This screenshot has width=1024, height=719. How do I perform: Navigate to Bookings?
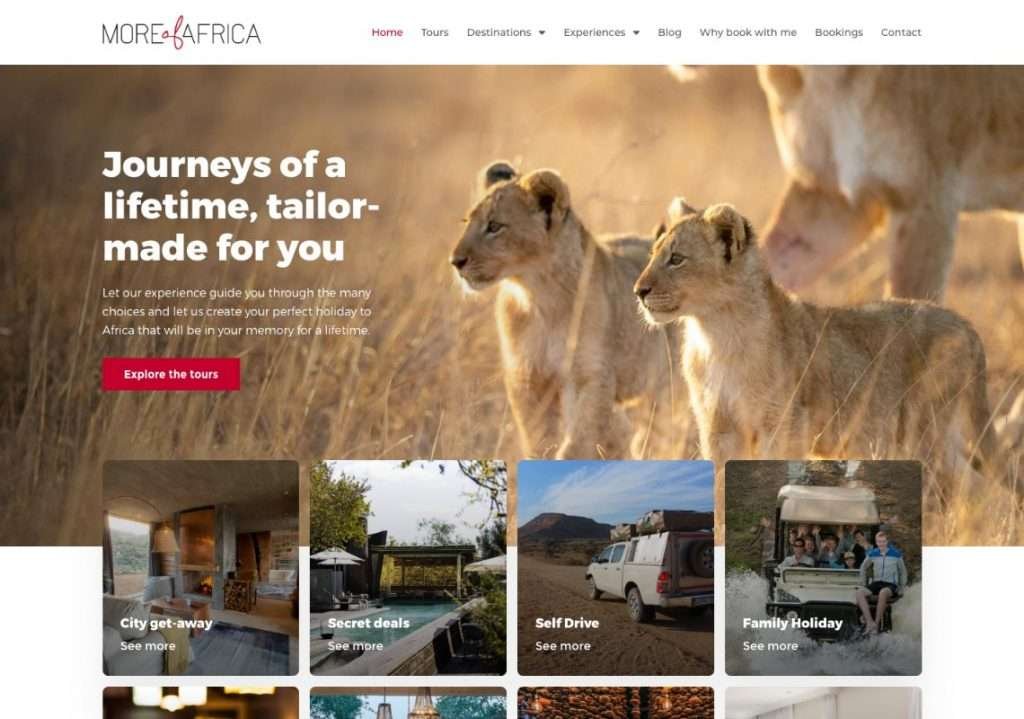(x=839, y=32)
